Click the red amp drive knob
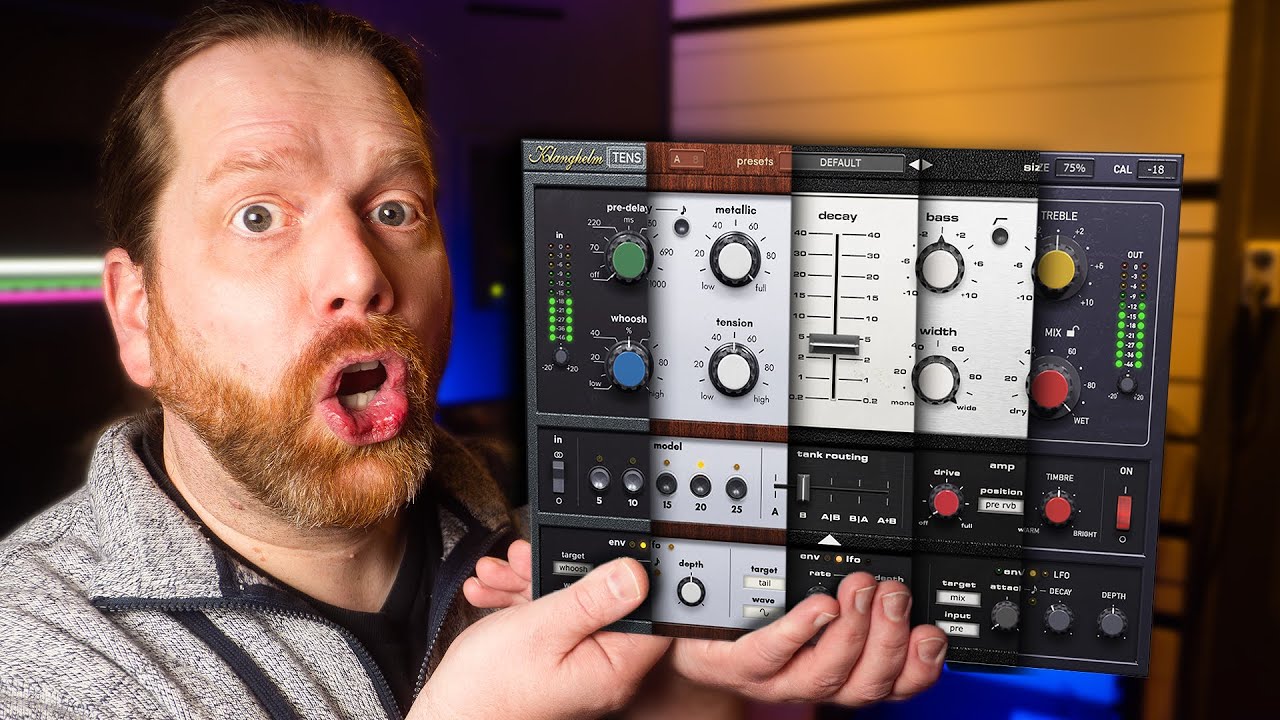Viewport: 1280px width, 720px height. click(x=947, y=502)
